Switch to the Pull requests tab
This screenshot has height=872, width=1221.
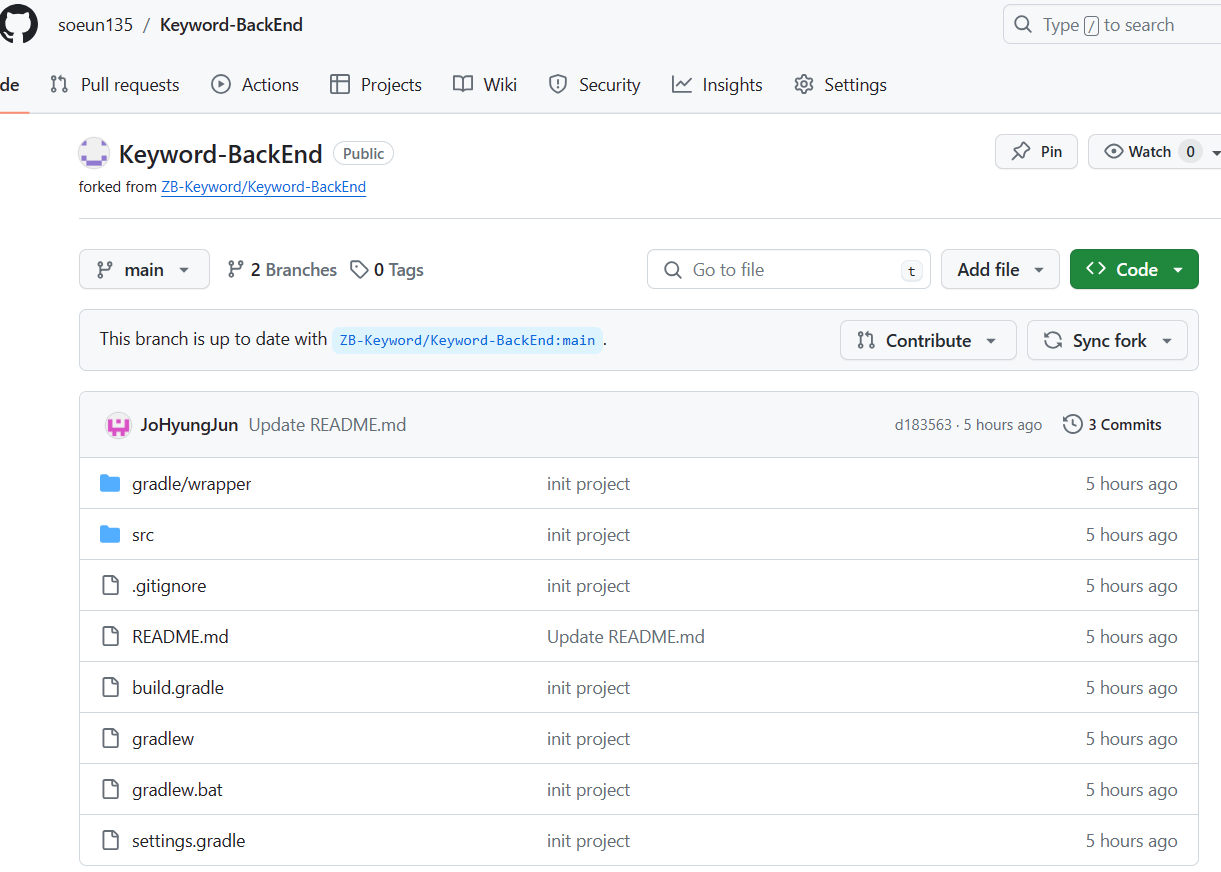pyautogui.click(x=115, y=85)
